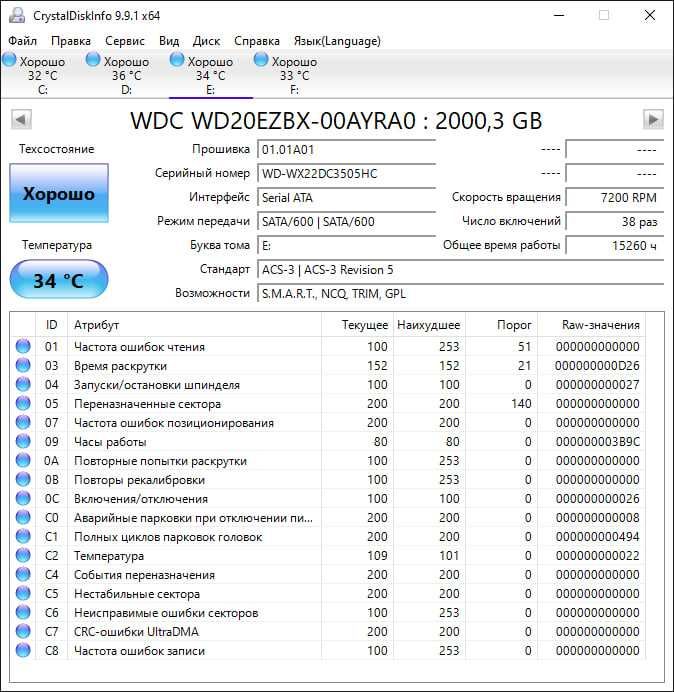Click status orb of attribute 09 row

[x=23, y=441]
